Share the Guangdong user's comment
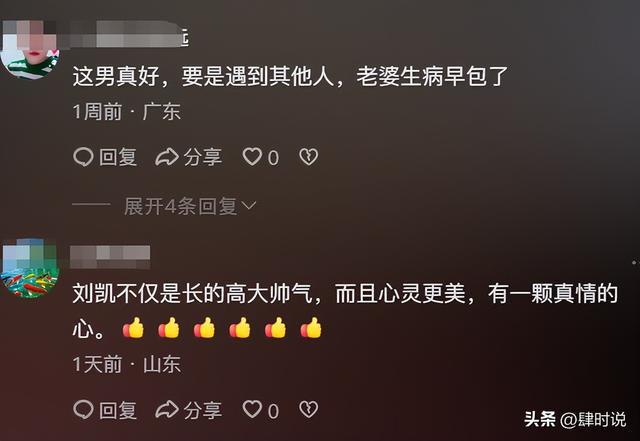Image resolution: width=640 pixels, height=441 pixels. (x=189, y=157)
